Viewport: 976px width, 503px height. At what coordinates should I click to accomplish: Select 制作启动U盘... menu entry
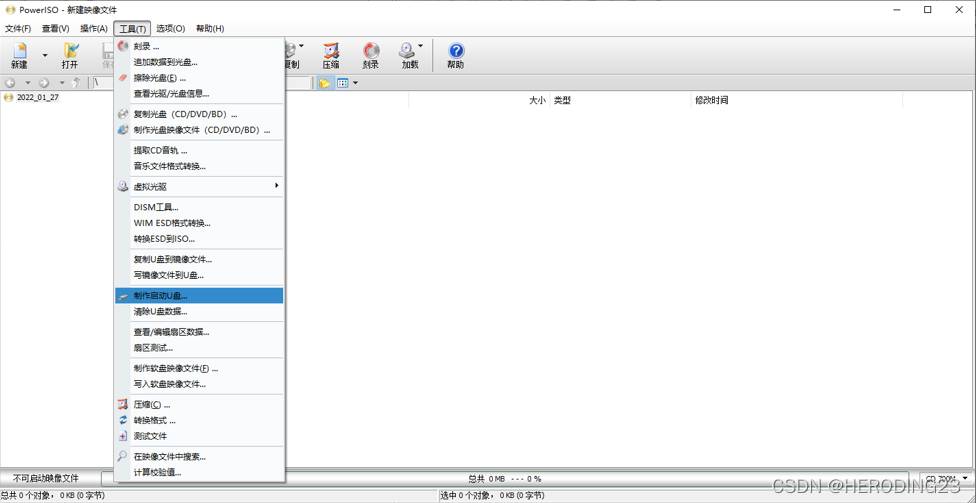pos(199,296)
